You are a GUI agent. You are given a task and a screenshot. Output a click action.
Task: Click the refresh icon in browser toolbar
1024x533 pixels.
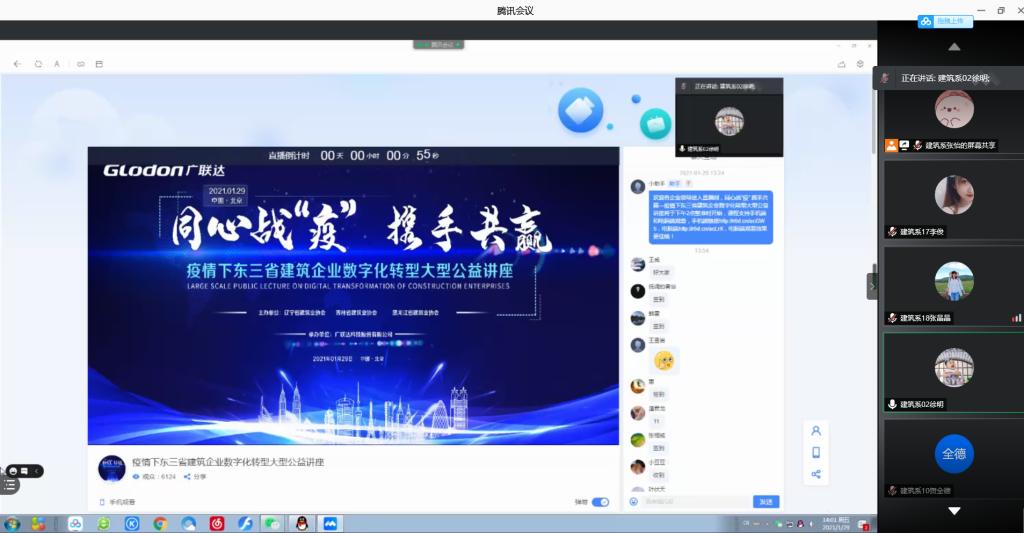[x=38, y=64]
